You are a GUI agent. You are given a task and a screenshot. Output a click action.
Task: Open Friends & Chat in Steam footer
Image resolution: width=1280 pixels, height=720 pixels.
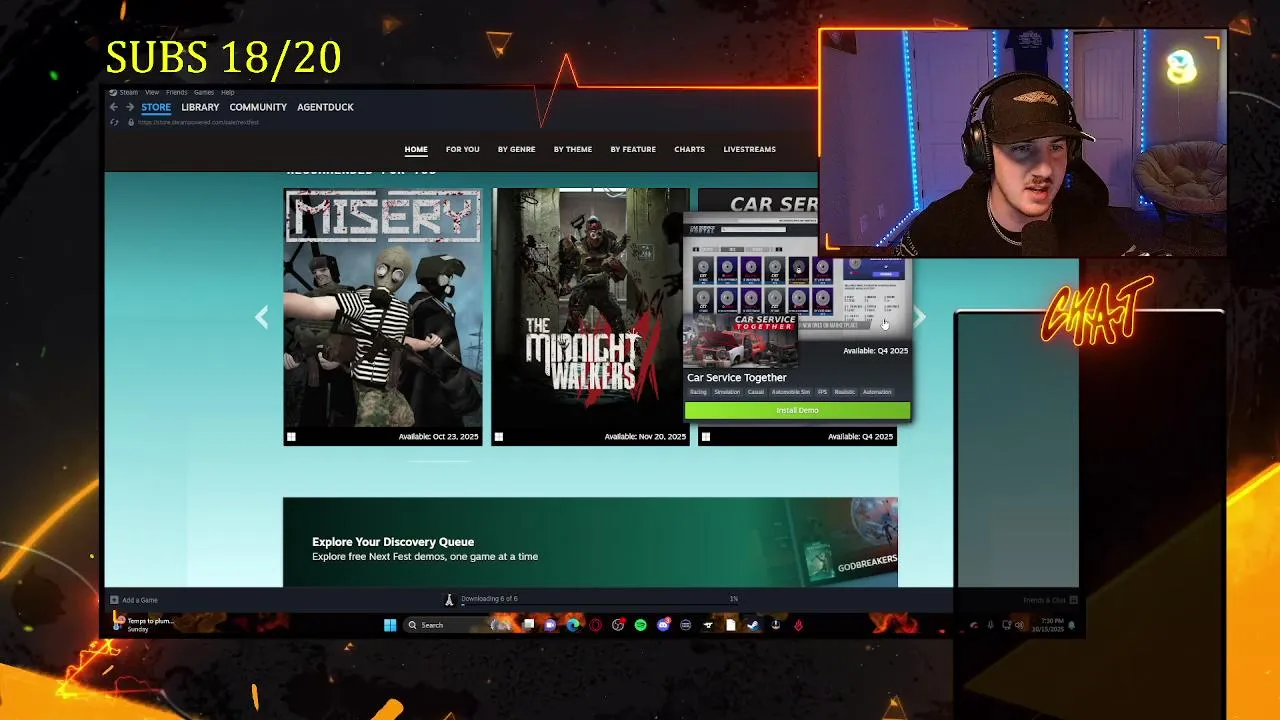click(1050, 600)
